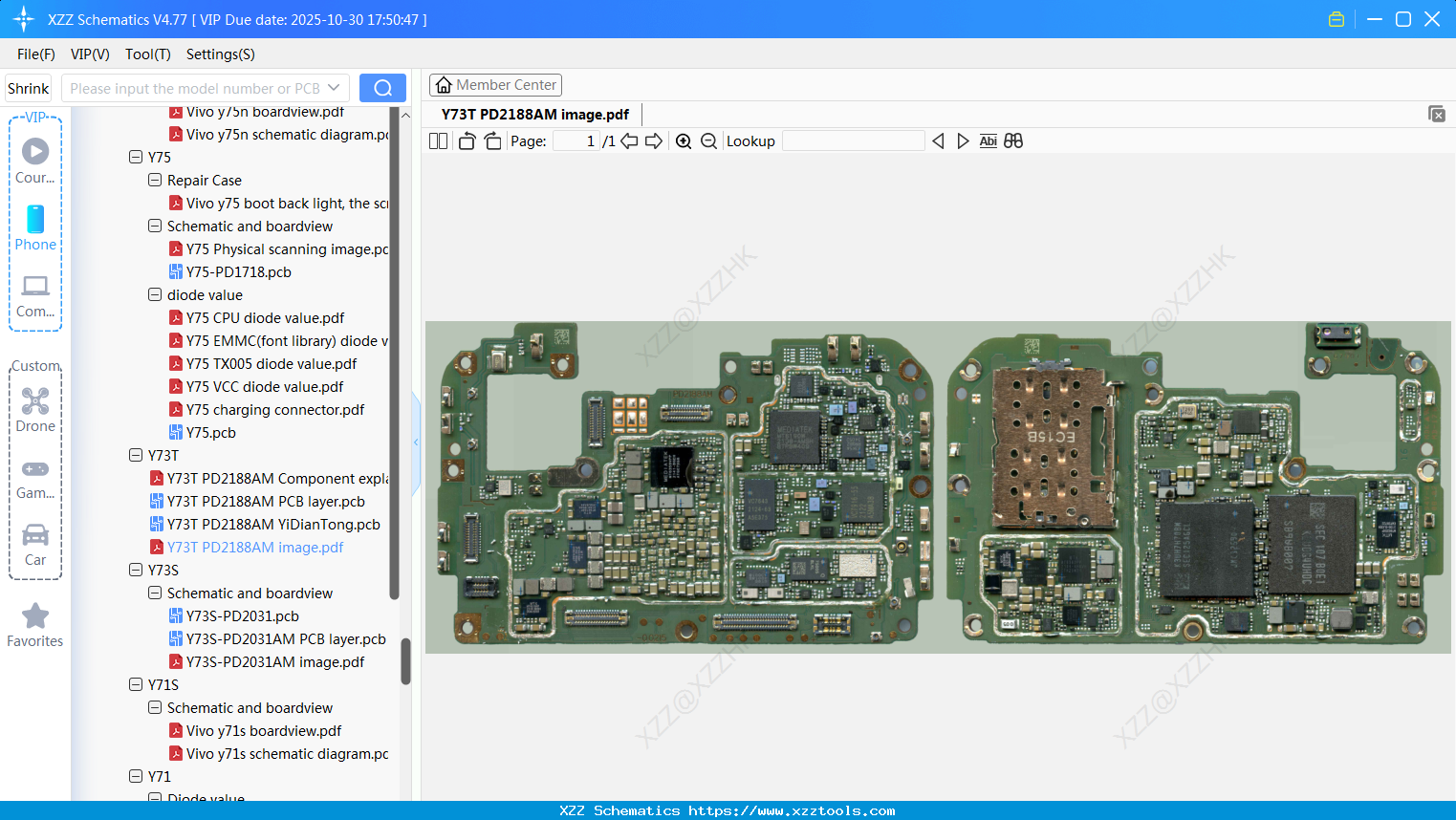Click the outer file list scrollbar thumb
This screenshot has height=820, width=1456.
(x=405, y=661)
